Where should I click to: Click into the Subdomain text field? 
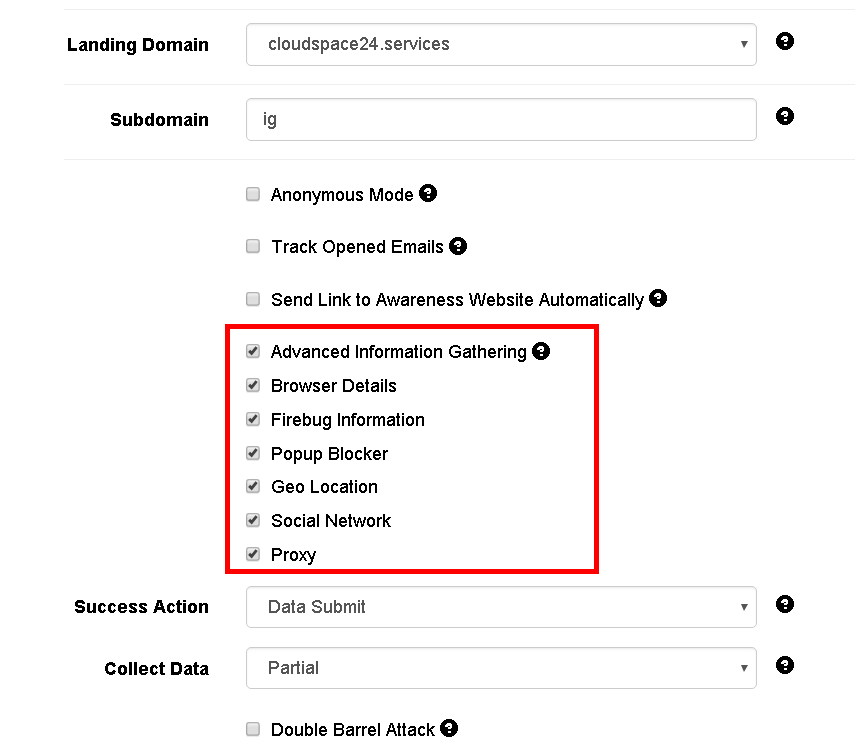click(501, 119)
